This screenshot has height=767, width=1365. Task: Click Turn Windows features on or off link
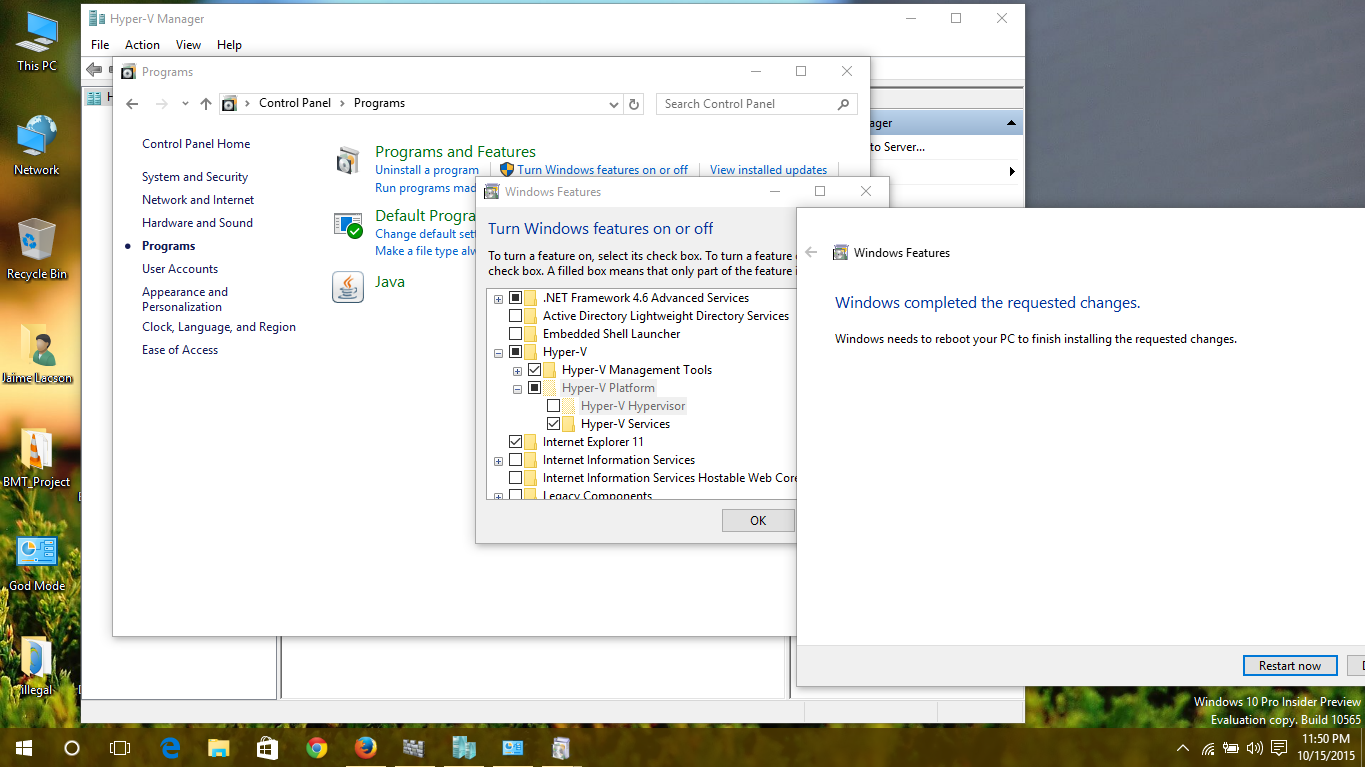pos(602,170)
